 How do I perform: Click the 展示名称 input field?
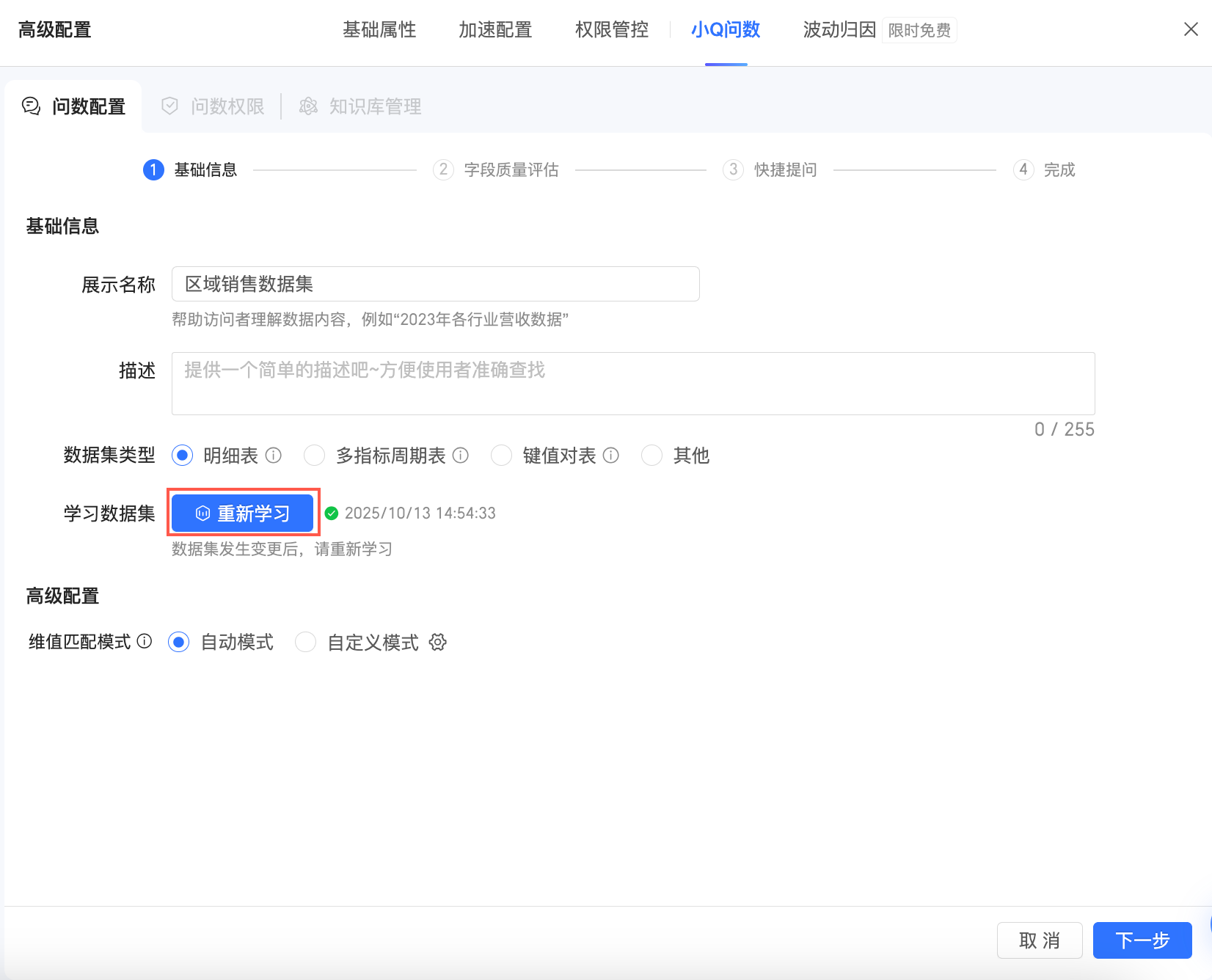pyautogui.click(x=436, y=284)
